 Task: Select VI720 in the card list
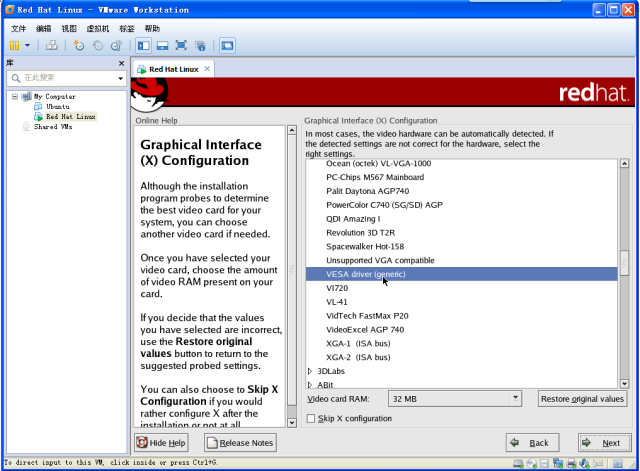[461, 288]
